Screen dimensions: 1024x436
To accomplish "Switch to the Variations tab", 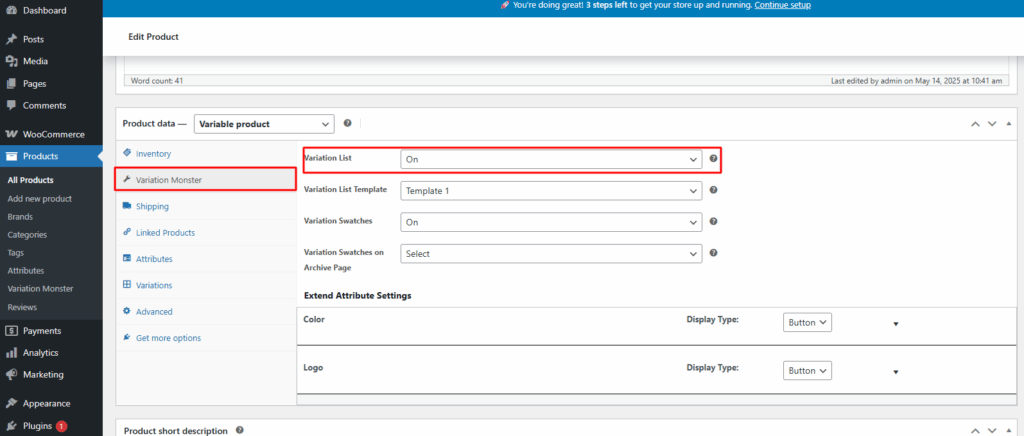I will (206, 285).
